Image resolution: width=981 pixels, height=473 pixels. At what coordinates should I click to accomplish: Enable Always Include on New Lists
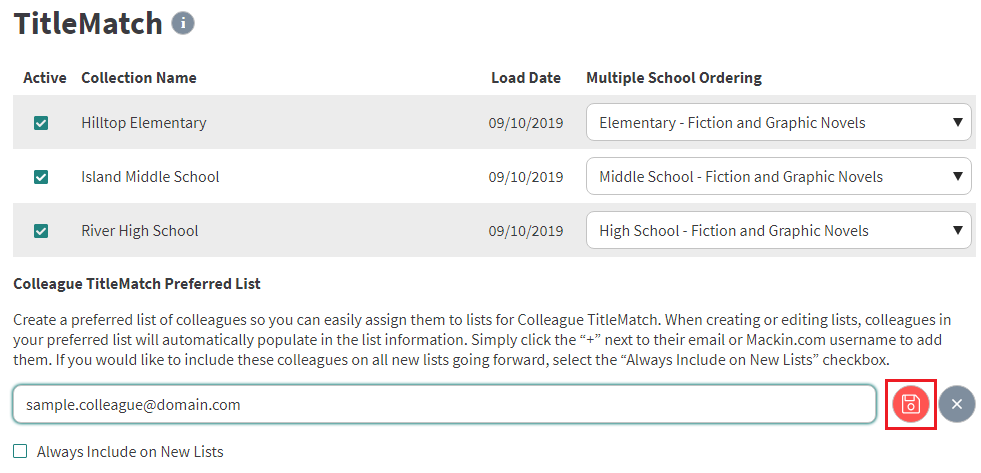pos(21,451)
